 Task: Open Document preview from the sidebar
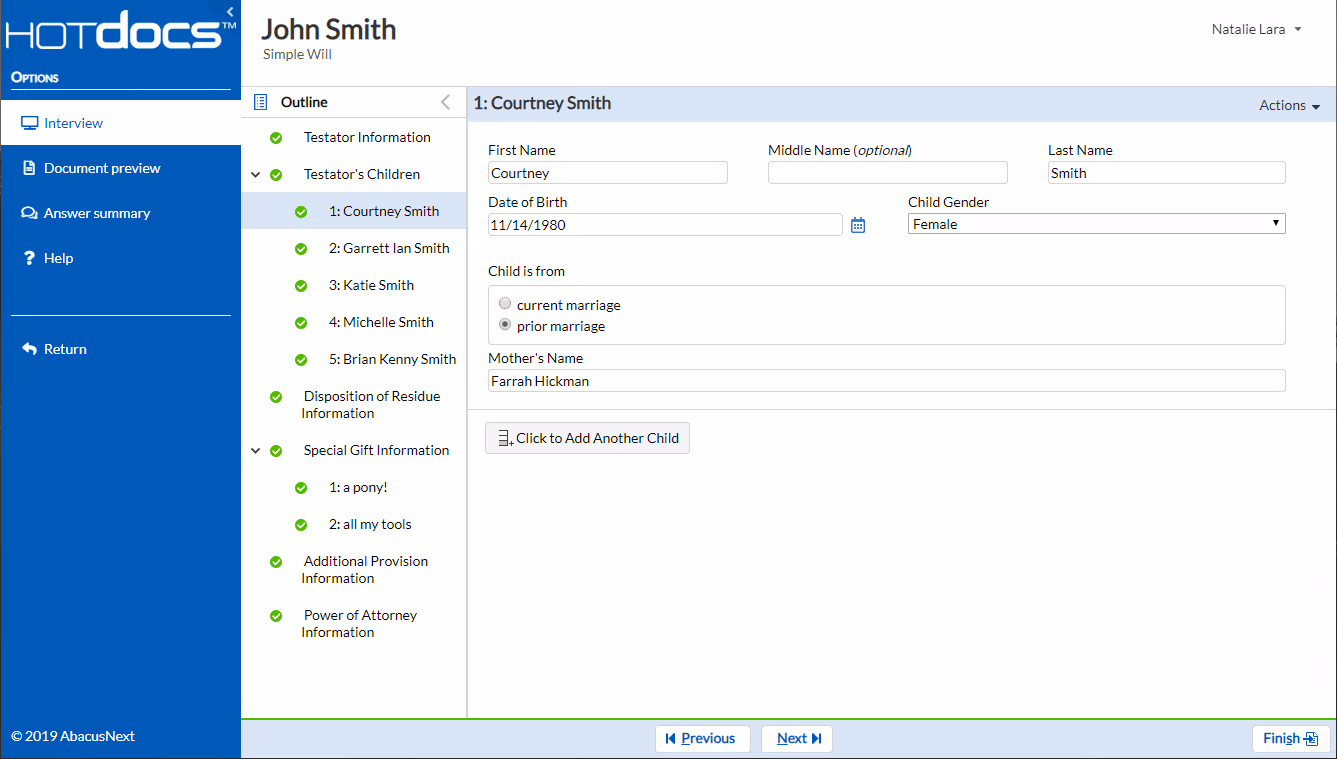30,168
